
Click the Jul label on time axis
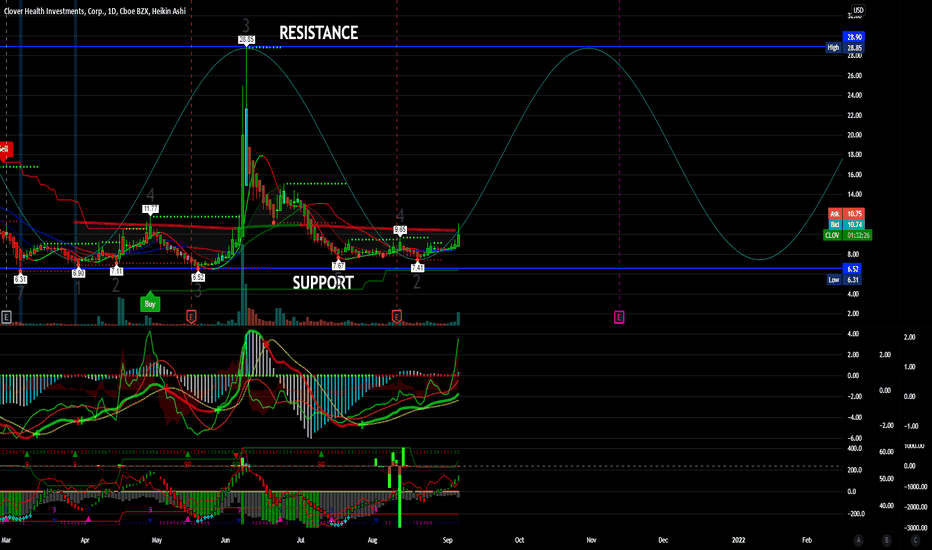[301, 540]
